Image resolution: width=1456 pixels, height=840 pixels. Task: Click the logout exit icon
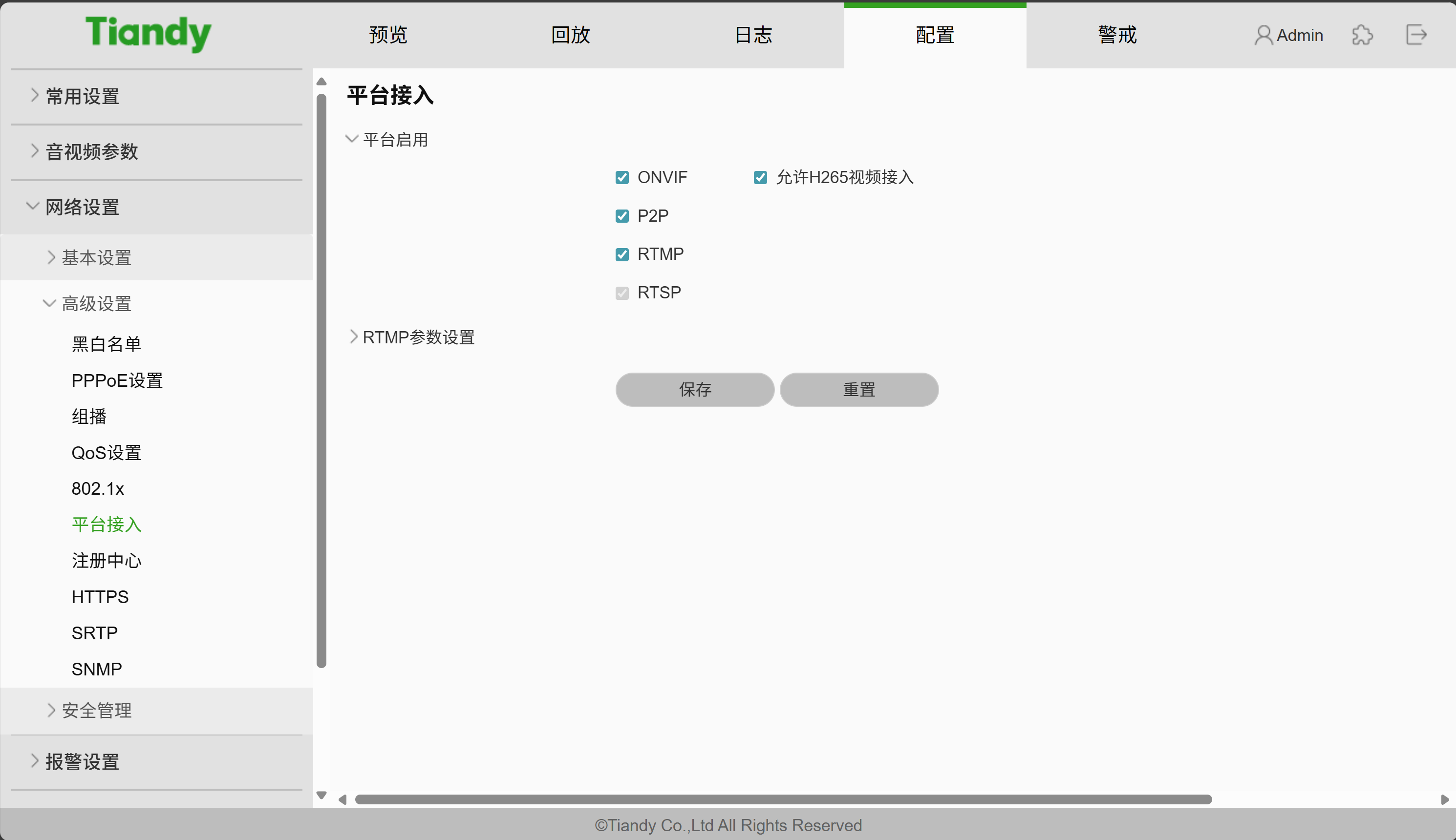tap(1415, 35)
